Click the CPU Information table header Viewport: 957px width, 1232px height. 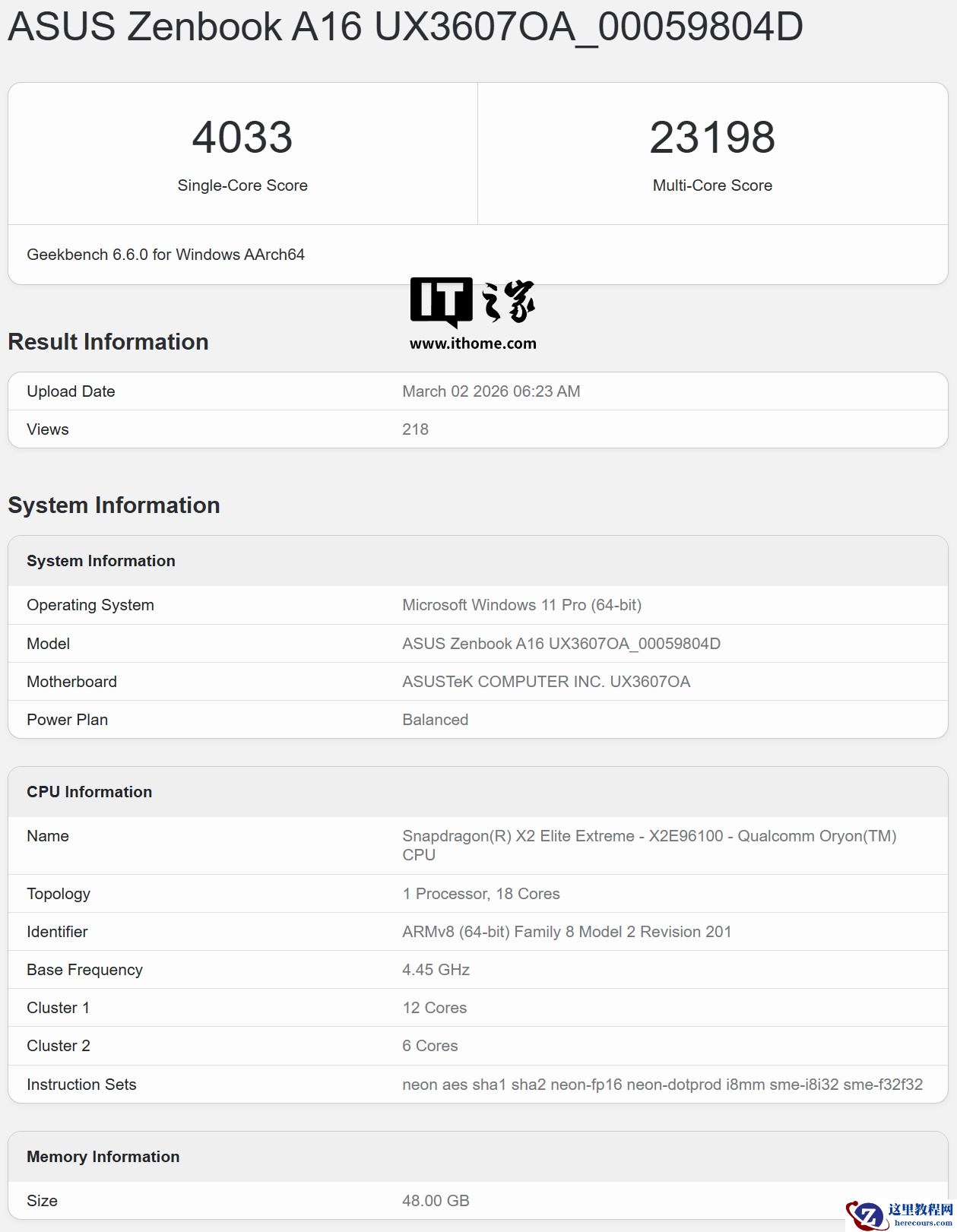pyautogui.click(x=90, y=792)
